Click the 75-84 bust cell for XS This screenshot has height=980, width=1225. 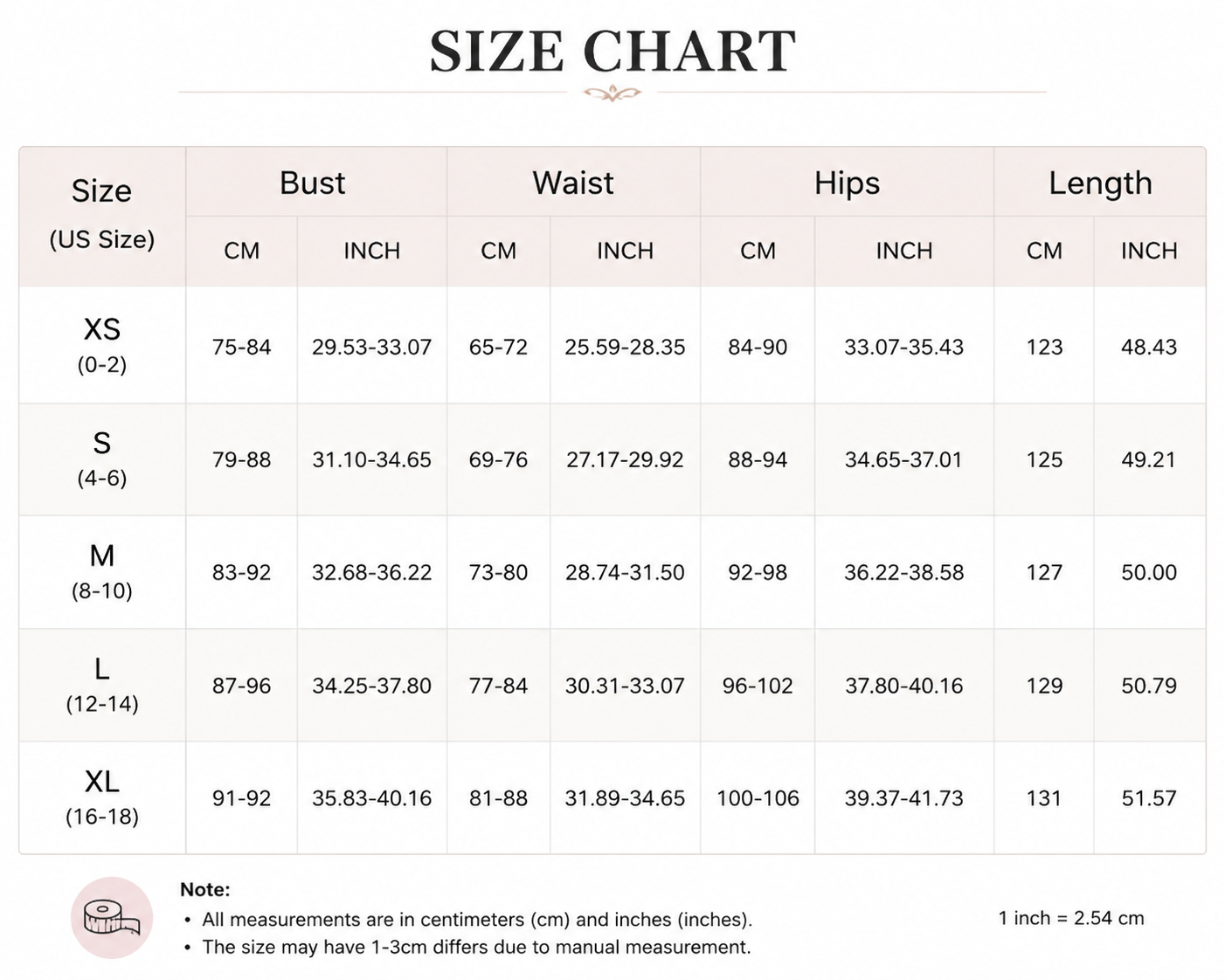point(241,347)
